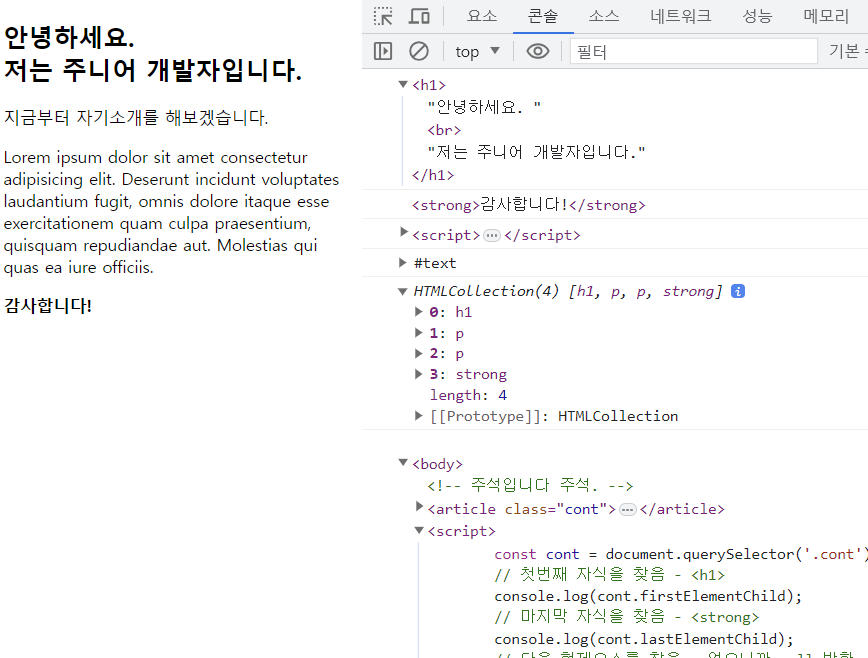Click the page heading 안녕하세요.
868x658 pixels.
point(69,38)
